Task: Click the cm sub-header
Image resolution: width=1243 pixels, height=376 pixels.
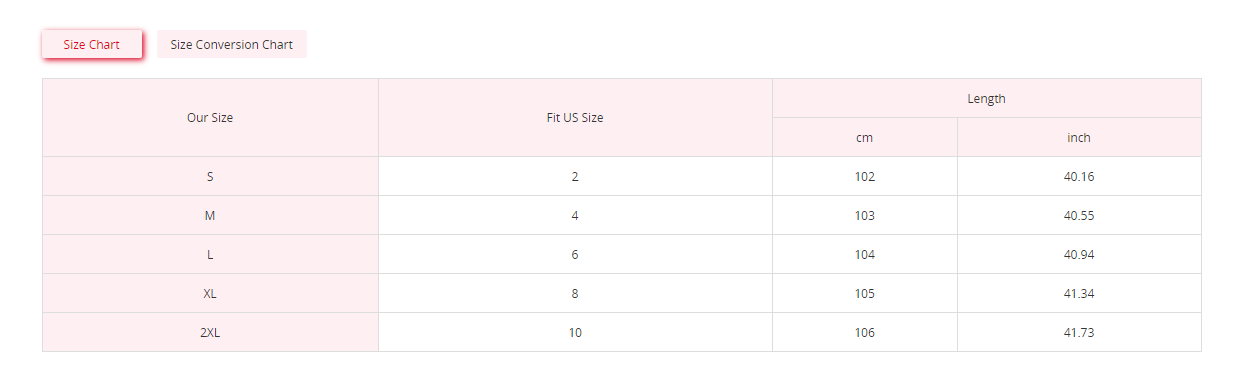Action: pos(865,137)
